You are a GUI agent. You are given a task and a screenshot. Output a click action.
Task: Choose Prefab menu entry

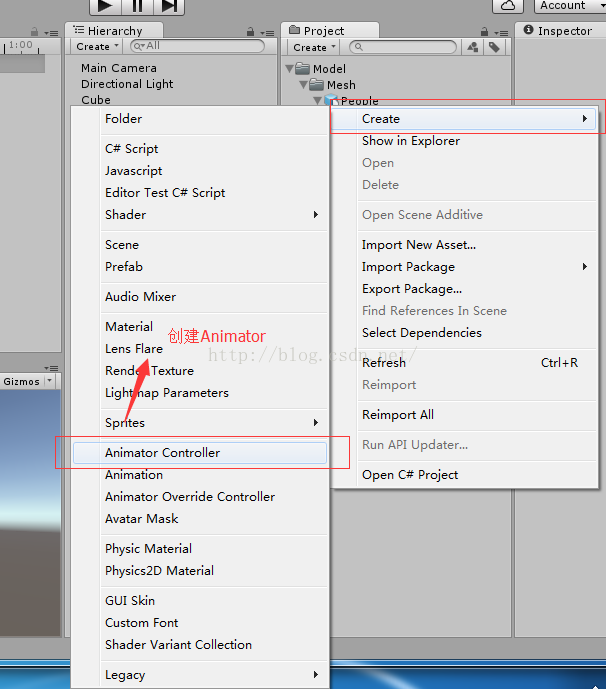tap(200, 267)
